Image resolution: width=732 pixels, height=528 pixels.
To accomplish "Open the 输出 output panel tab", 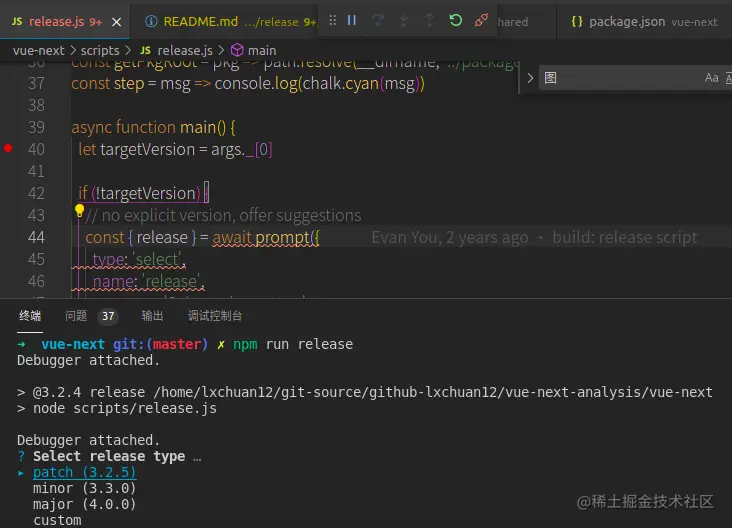I will [152, 316].
